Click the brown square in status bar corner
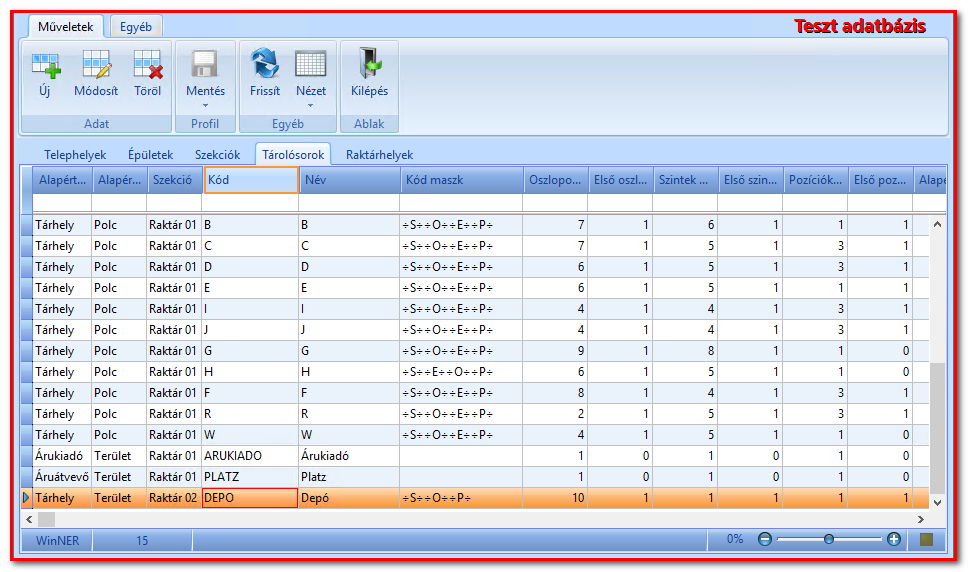This screenshot has height=572, width=968. coord(926,539)
